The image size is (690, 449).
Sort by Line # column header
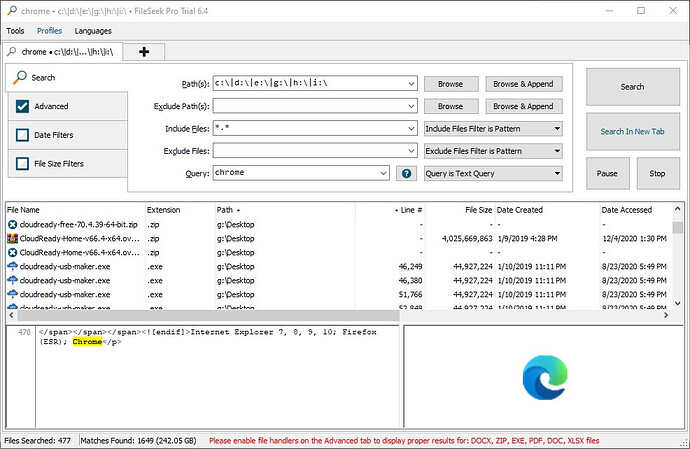coord(390,210)
